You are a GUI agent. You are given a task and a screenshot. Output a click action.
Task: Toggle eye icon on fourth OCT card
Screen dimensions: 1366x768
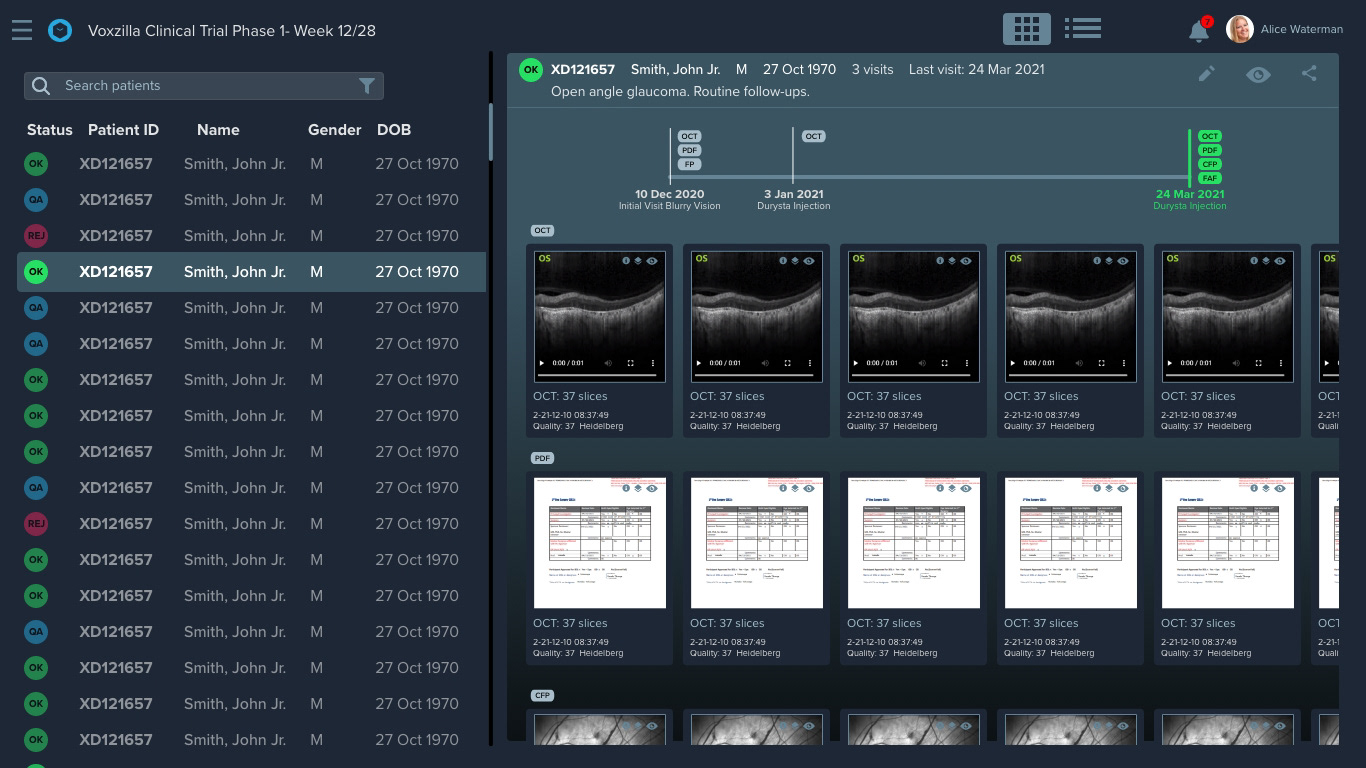pos(1123,261)
